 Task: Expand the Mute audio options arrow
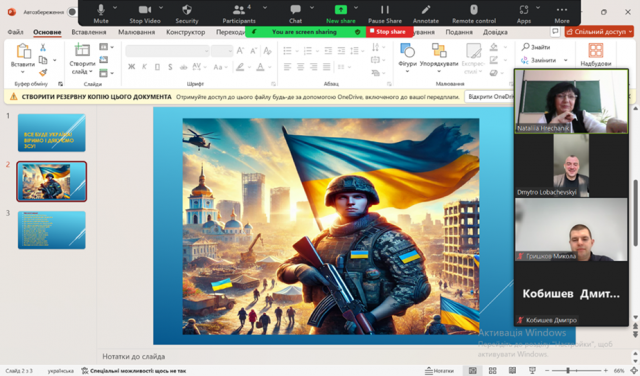(115, 8)
